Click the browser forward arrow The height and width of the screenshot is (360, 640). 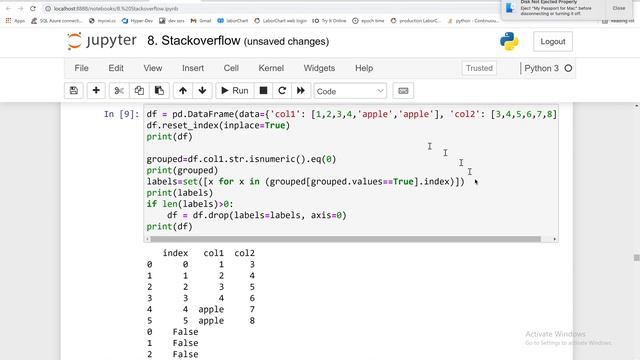pyautogui.click(x=20, y=8)
